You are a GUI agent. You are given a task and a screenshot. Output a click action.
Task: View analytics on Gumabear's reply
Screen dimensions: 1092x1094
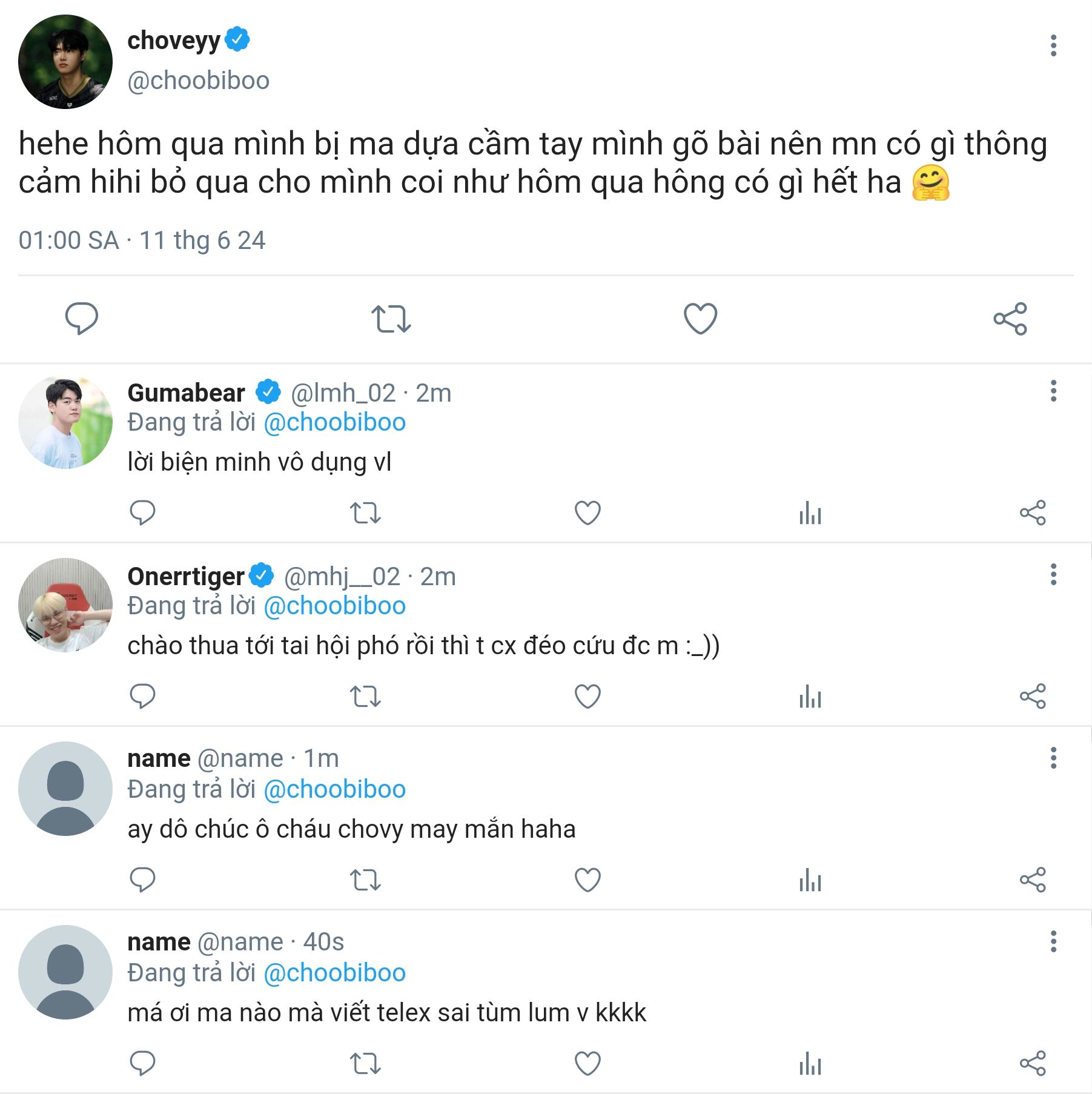810,513
